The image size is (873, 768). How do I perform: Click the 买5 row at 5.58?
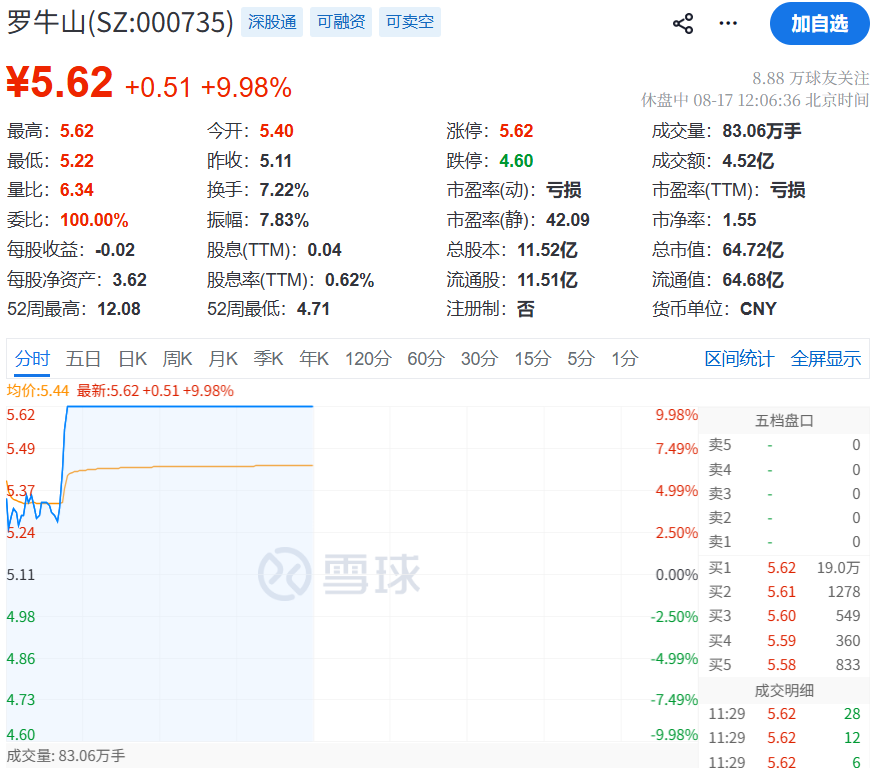click(784, 664)
